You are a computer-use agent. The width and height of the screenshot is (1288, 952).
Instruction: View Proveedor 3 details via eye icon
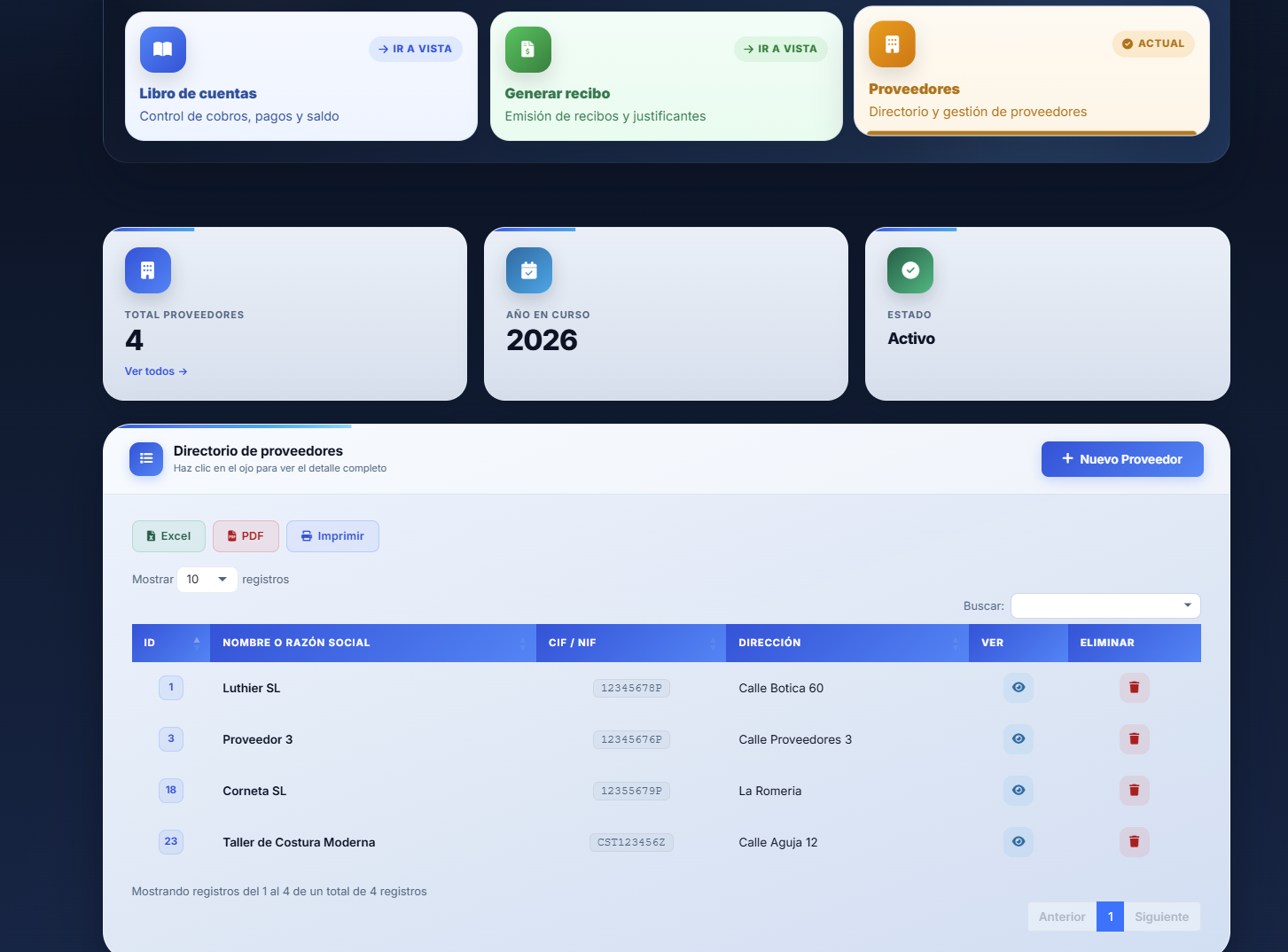coord(1019,739)
